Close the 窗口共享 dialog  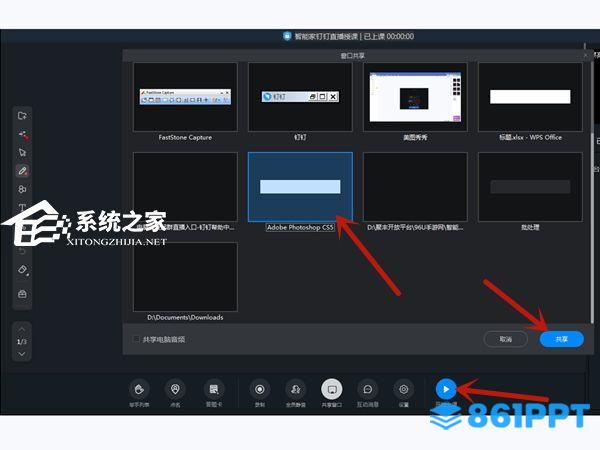(585, 55)
